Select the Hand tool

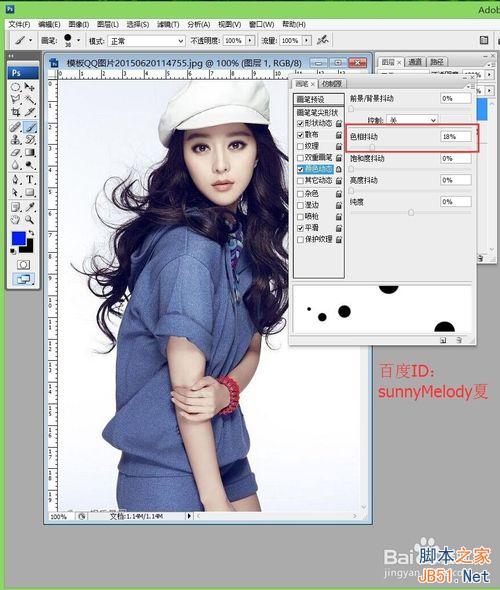point(15,219)
